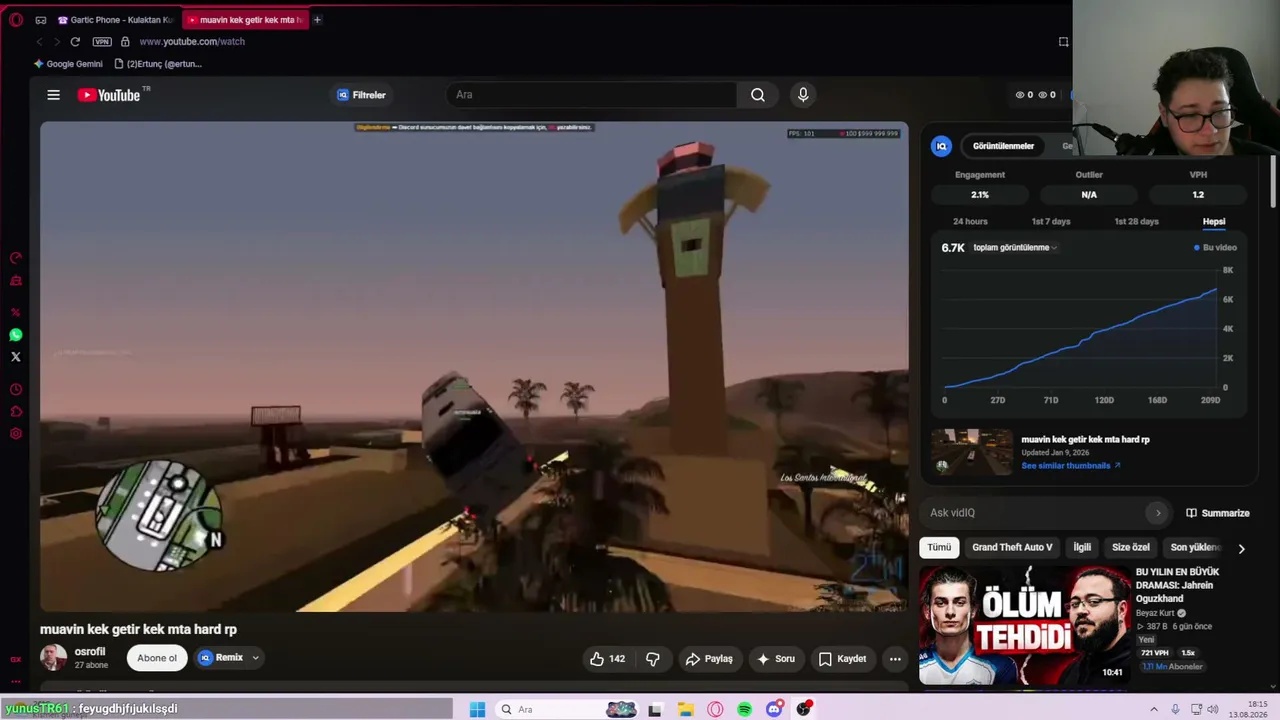This screenshot has height=720, width=1280.
Task: Open more actions three-dot menu
Action: [895, 659]
